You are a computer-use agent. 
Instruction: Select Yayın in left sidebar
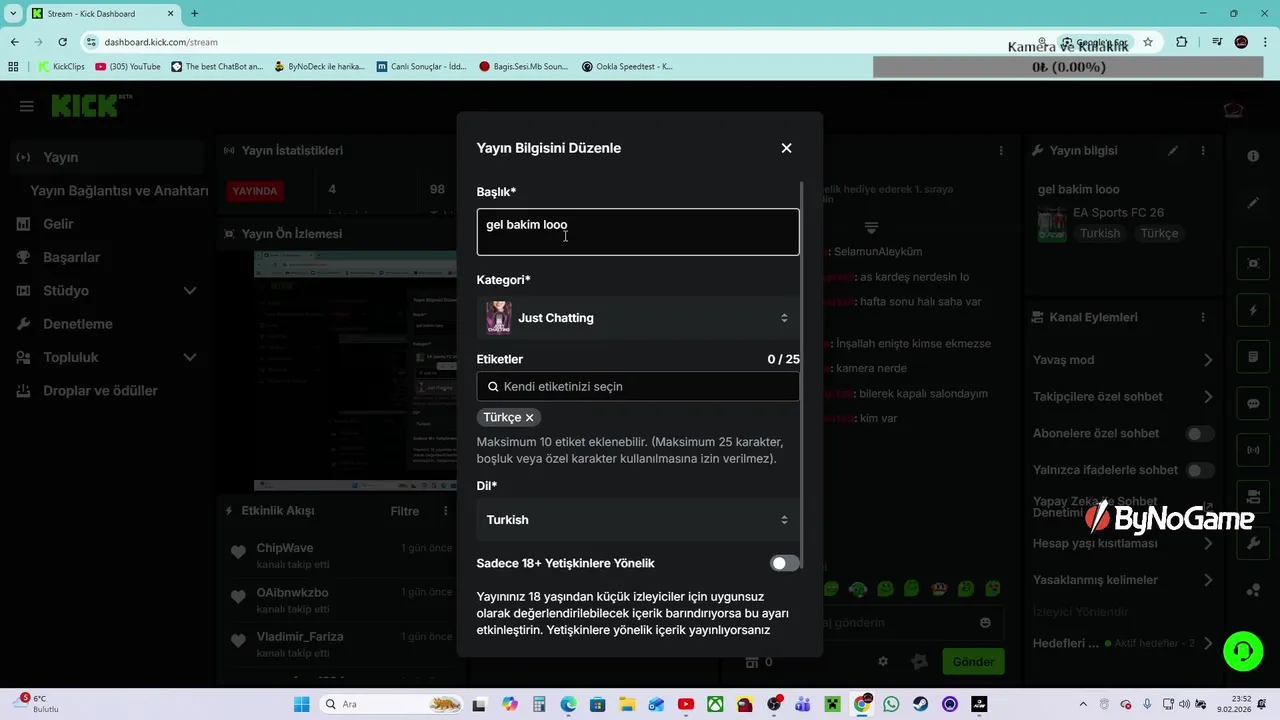[x=105, y=157]
